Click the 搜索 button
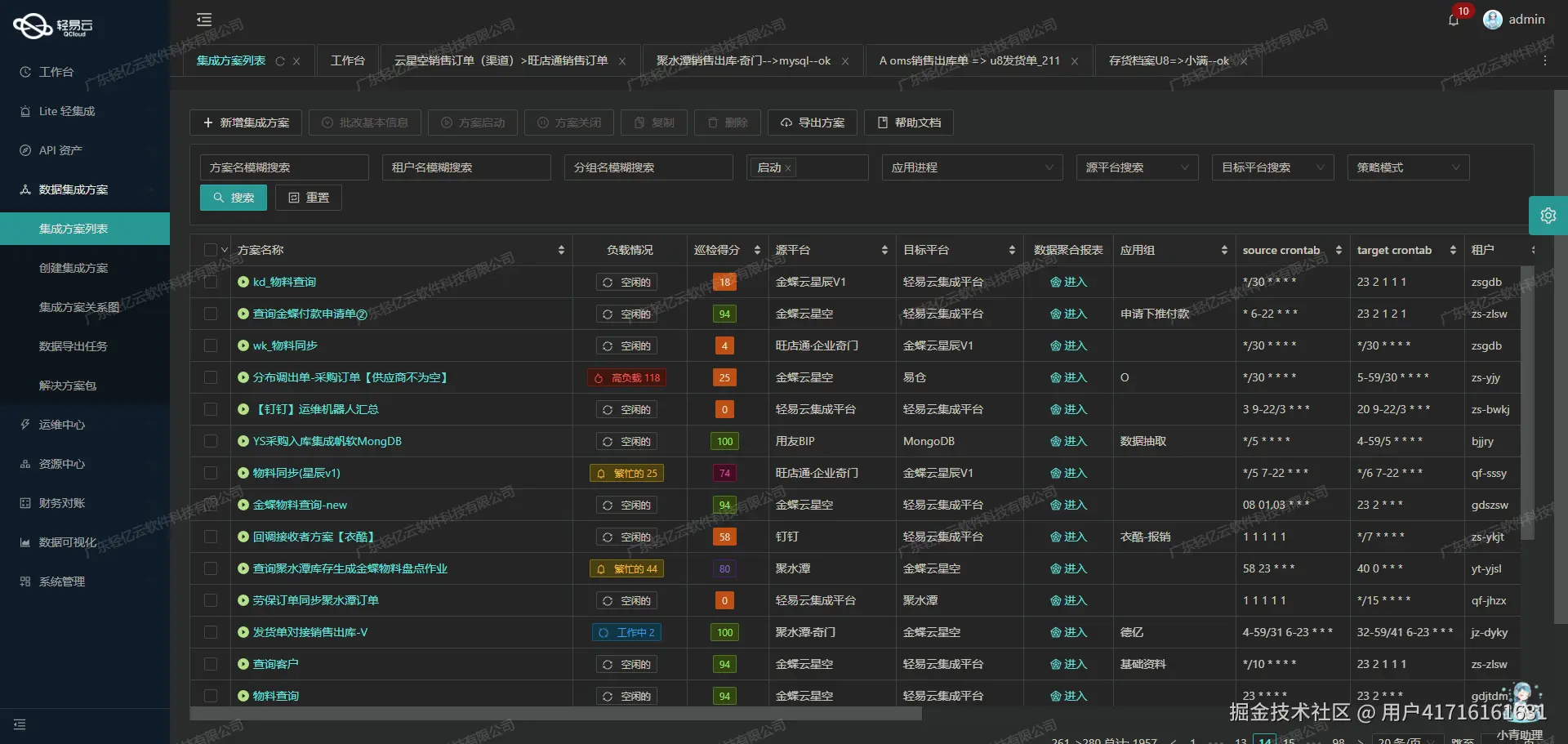This screenshot has width=1568, height=744. 233,197
